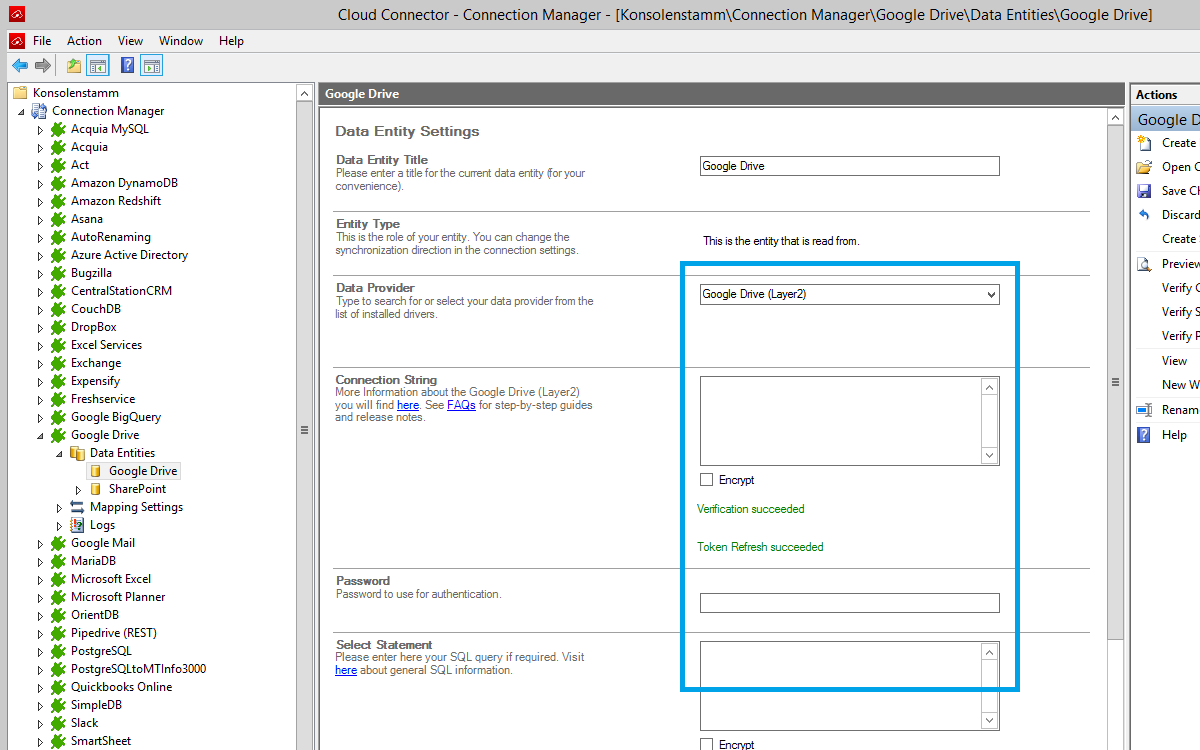Viewport: 1200px width, 750px height.
Task: Click the FAQs link
Action: coord(461,405)
